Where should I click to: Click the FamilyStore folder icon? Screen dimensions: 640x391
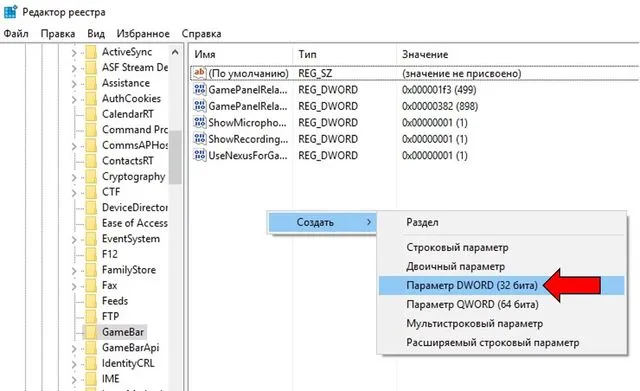(x=91, y=270)
